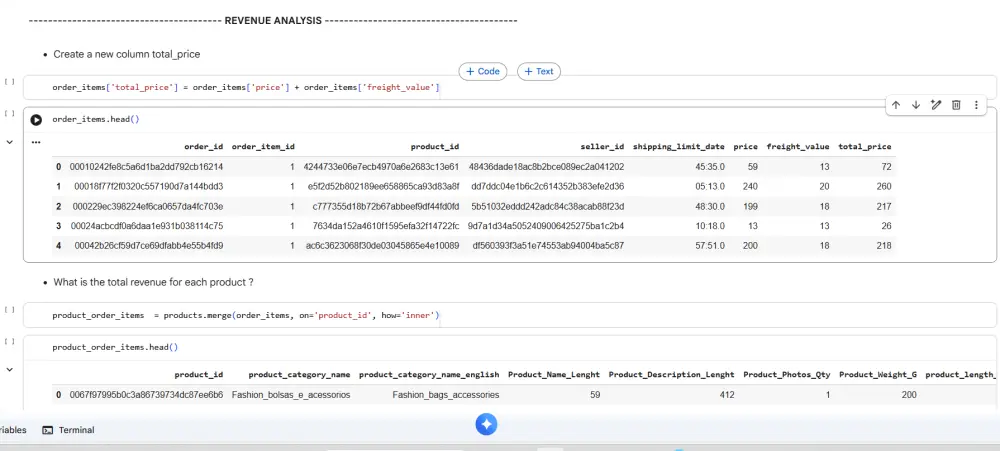Click total_price value 260
1000x451 pixels.
click(884, 187)
